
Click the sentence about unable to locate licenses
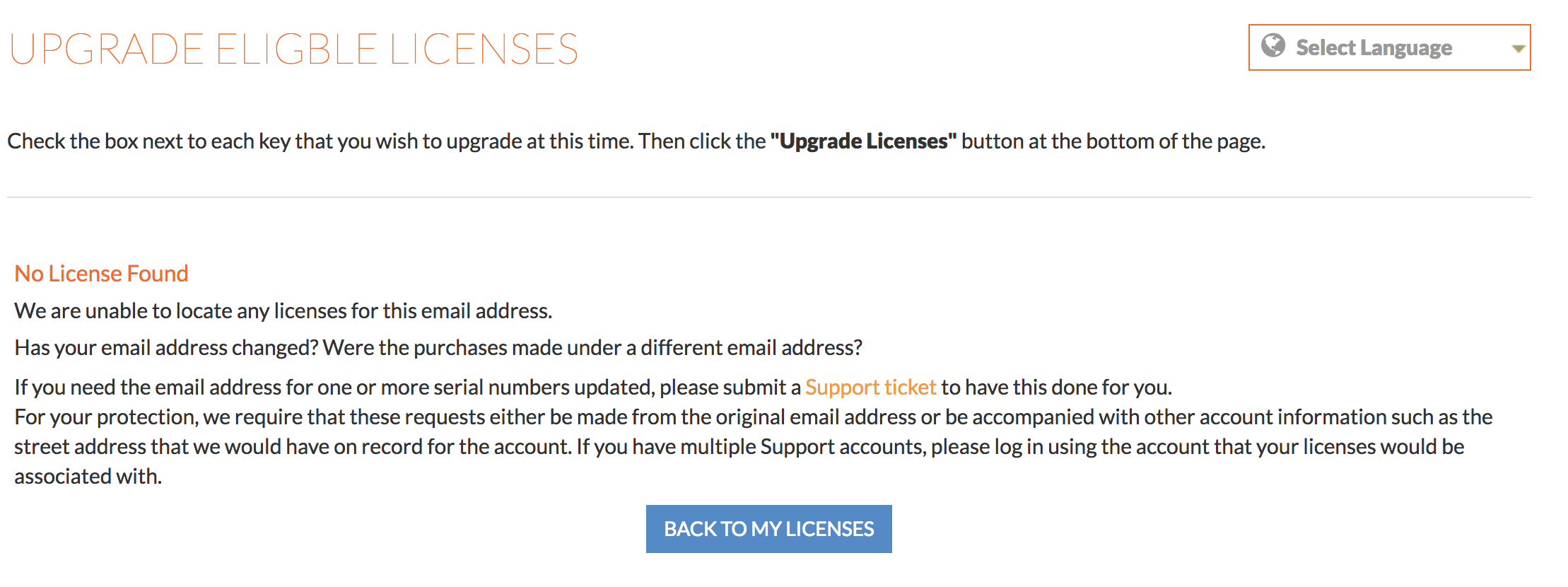click(283, 310)
